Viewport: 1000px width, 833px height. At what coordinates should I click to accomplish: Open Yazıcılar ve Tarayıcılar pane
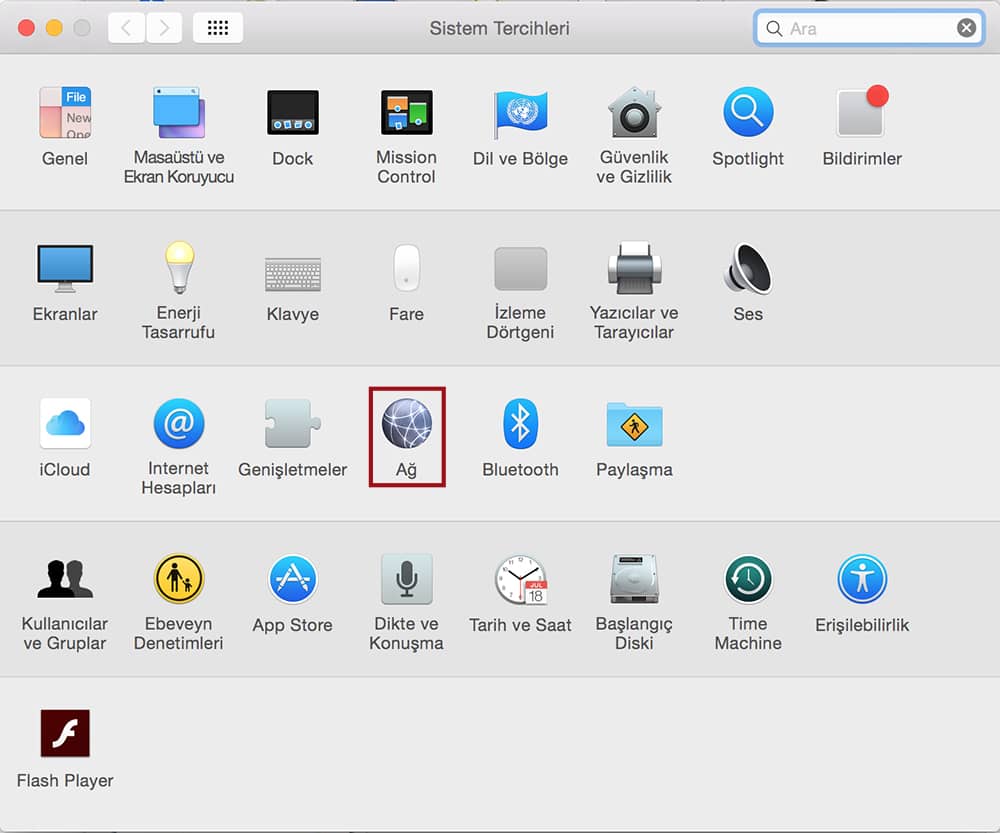pos(634,269)
